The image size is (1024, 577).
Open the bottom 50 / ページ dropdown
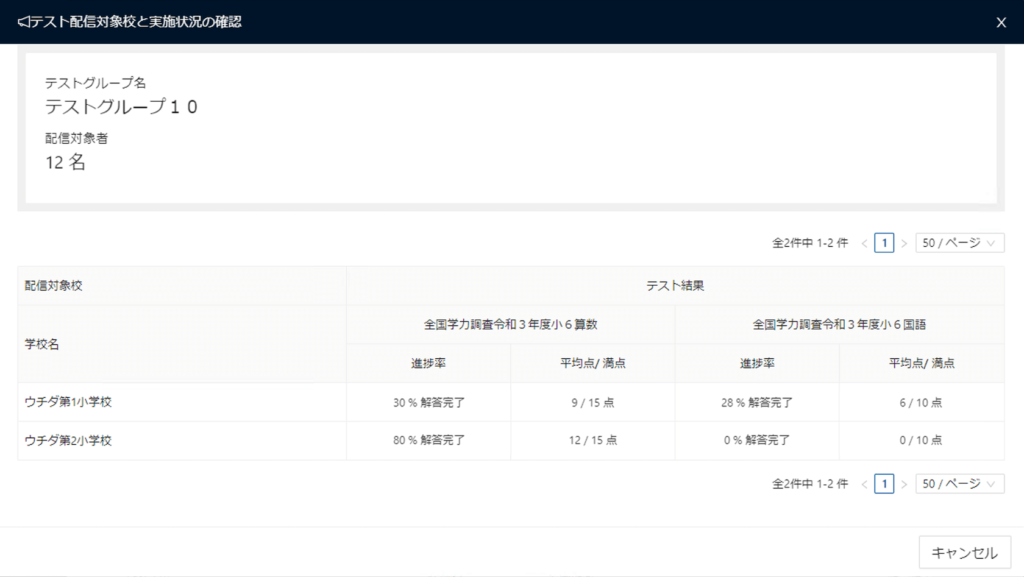coord(959,484)
